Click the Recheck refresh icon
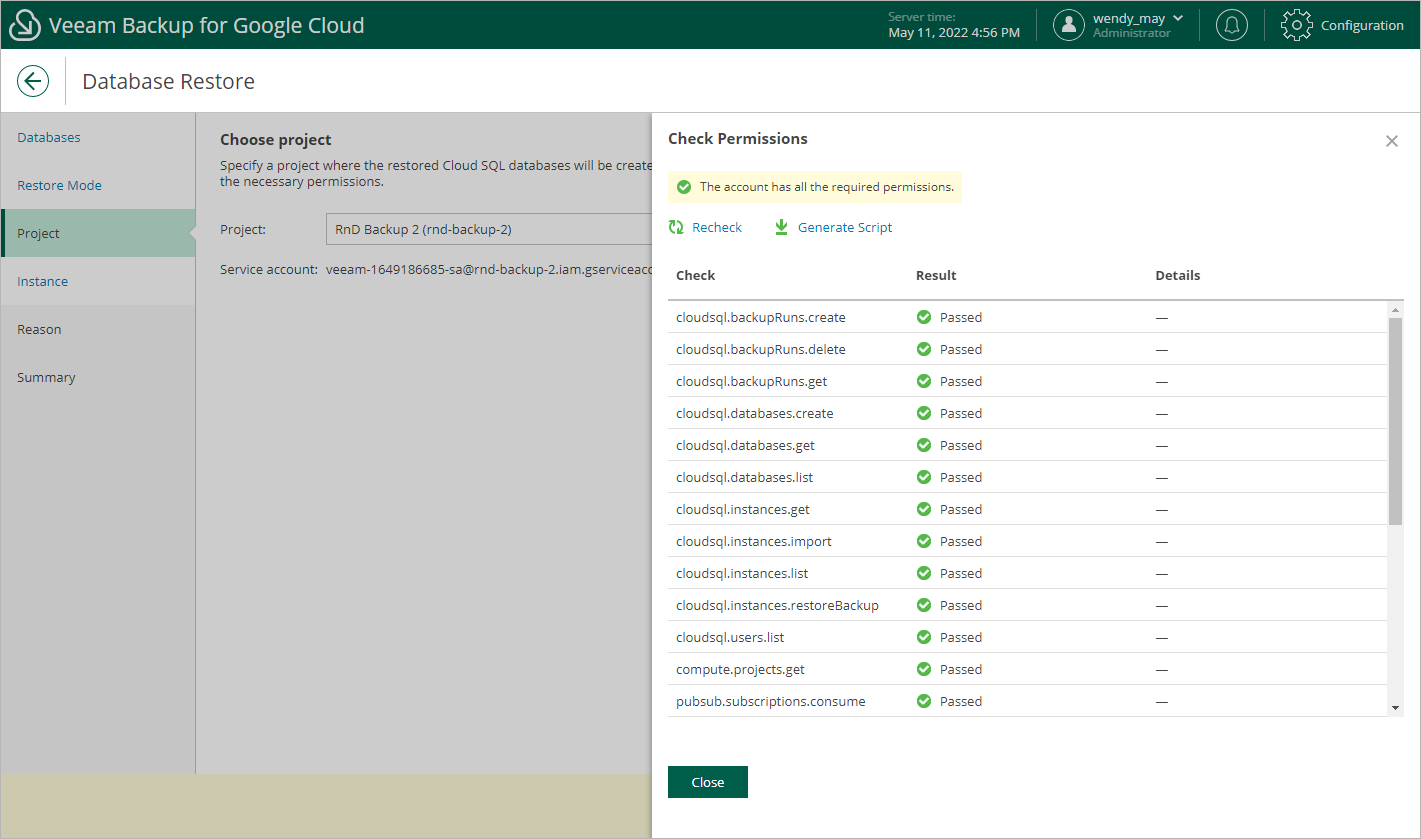This screenshot has width=1421, height=839. pyautogui.click(x=676, y=227)
